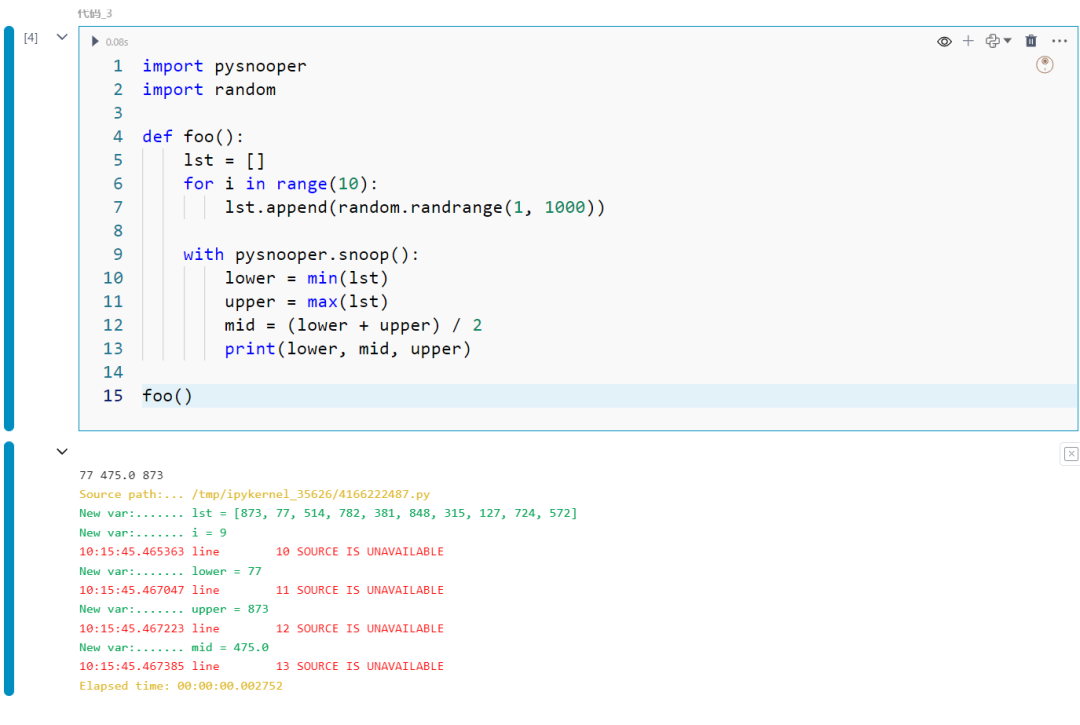
Task: Click the 'with pysnooper.snoop():' line
Action: tap(301, 255)
